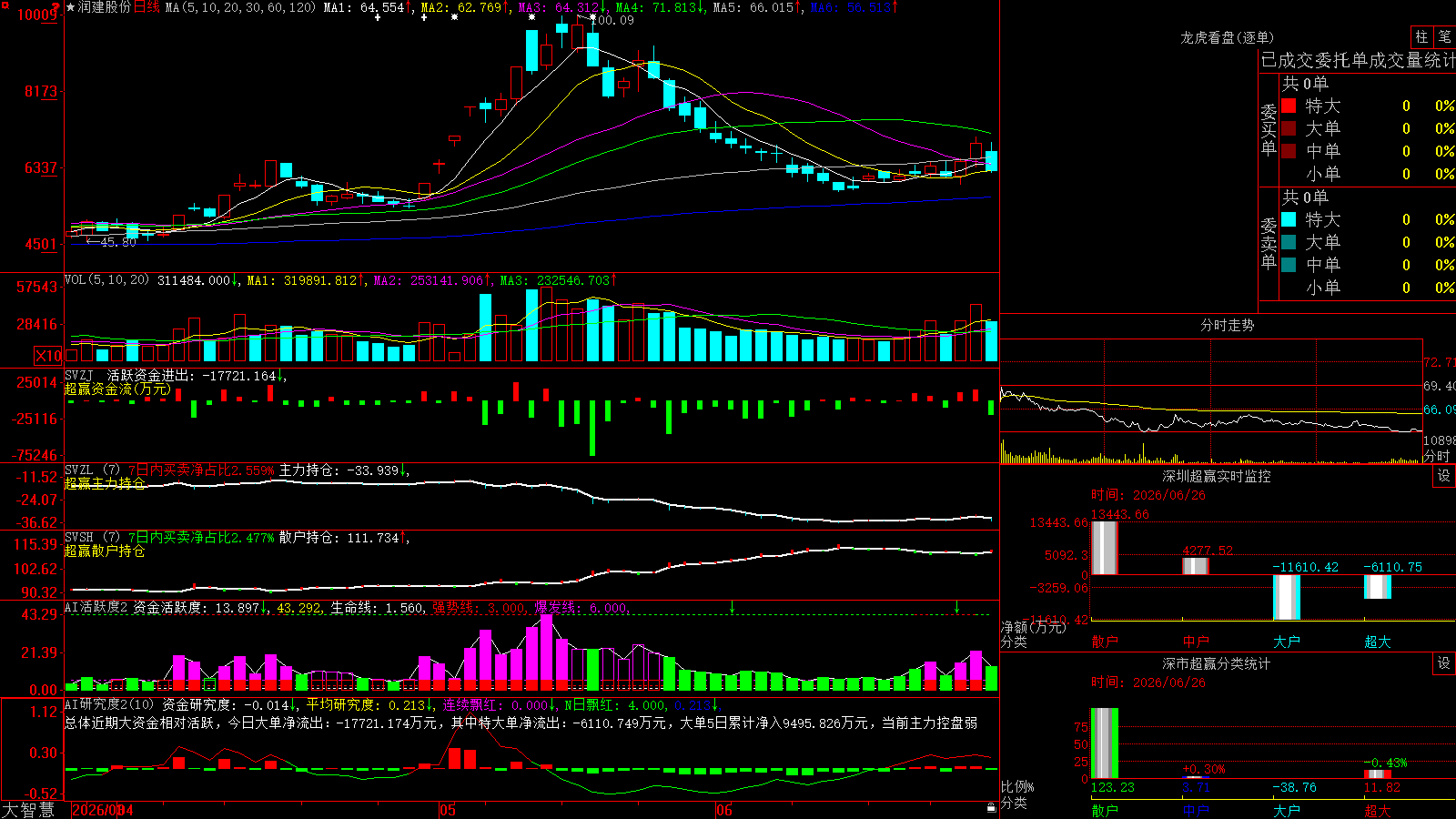The height and width of the screenshot is (819, 1456).
Task: Open the VOL(5,10,20) indicator label
Action: 106,280
